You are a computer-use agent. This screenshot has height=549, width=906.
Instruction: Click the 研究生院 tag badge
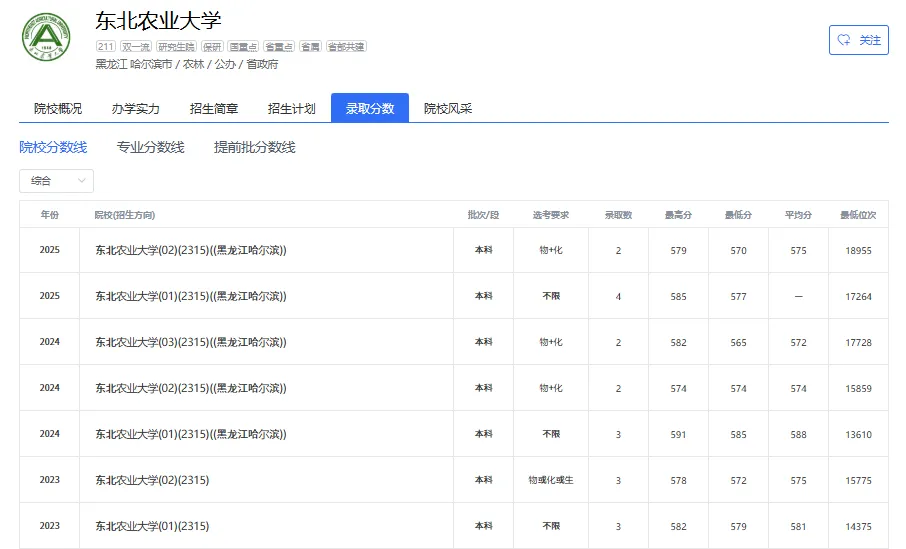pos(176,47)
